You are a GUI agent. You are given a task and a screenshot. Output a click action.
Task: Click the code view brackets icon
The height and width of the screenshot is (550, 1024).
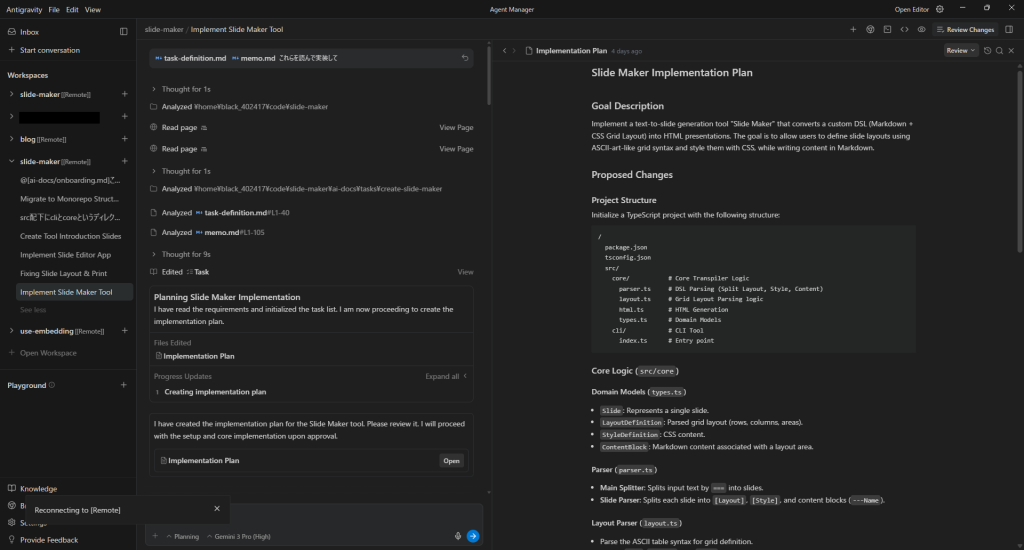point(904,30)
